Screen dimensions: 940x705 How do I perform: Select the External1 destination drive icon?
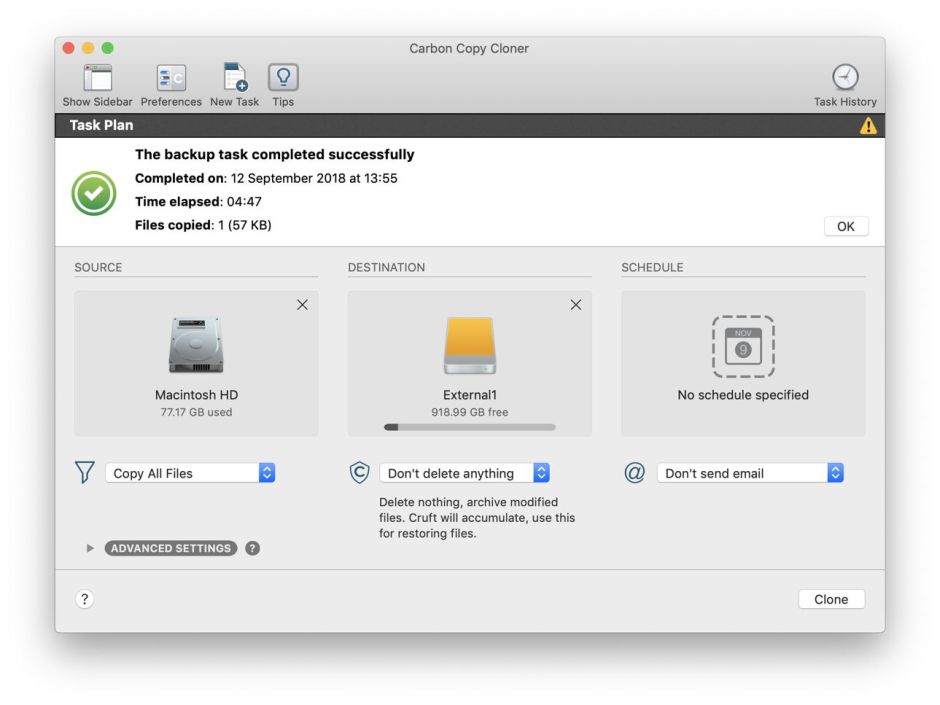click(x=469, y=346)
